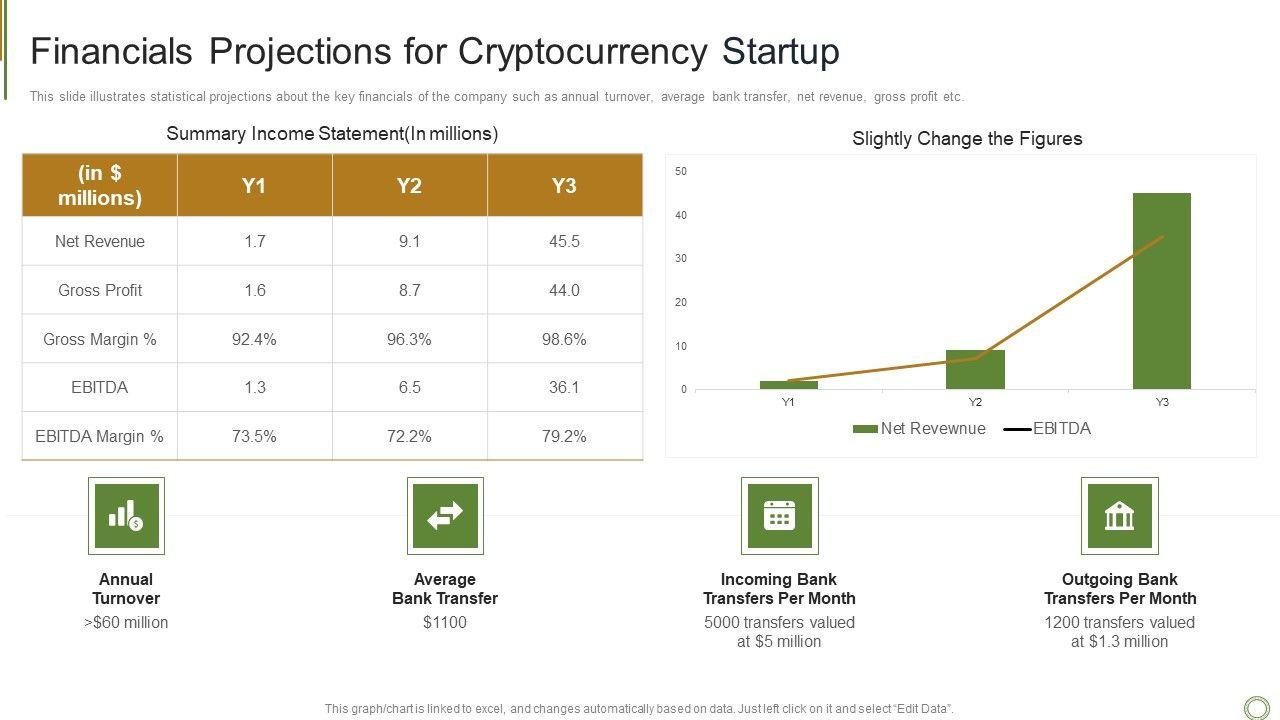Select the Y2 green bar in chart
1280x720 pixels.
click(x=975, y=370)
